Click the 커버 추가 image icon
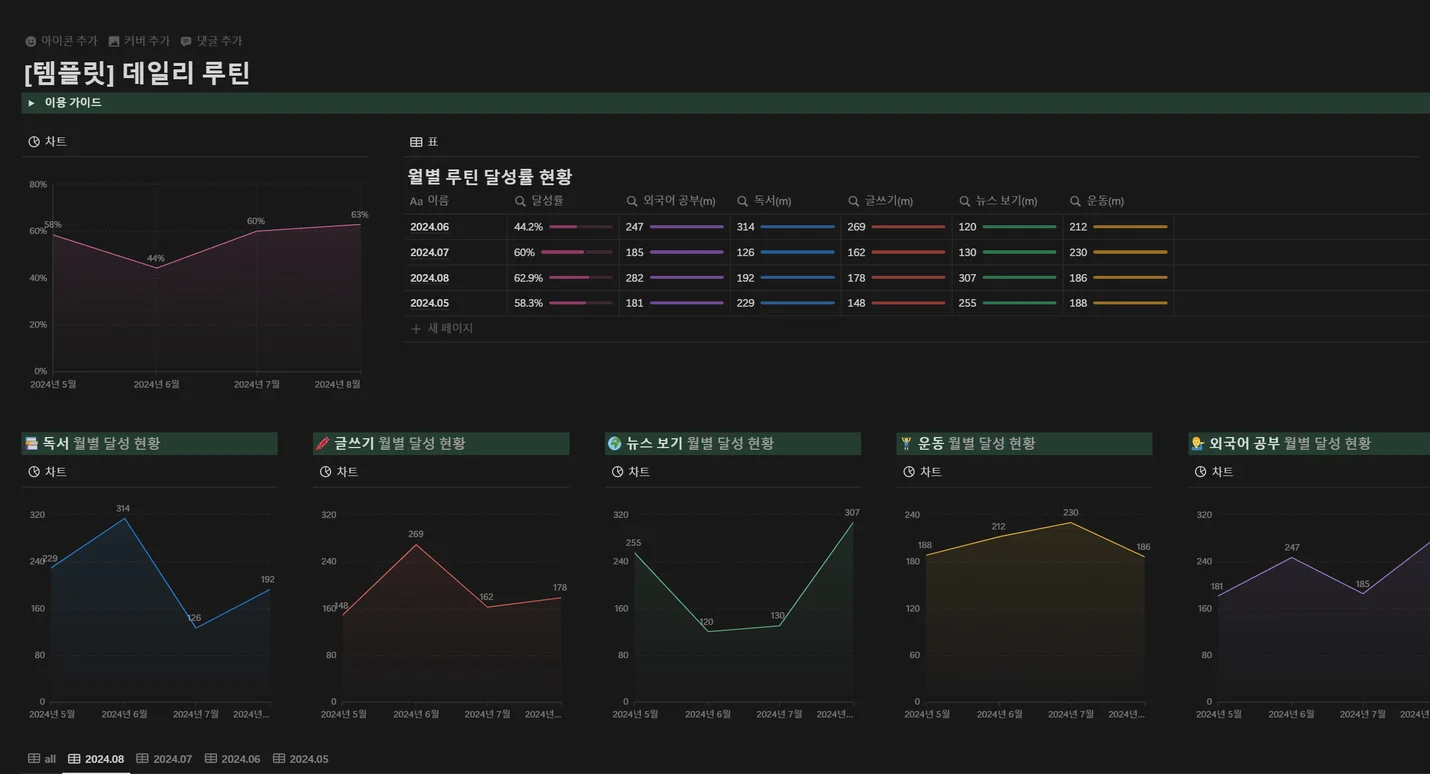 pyautogui.click(x=114, y=42)
